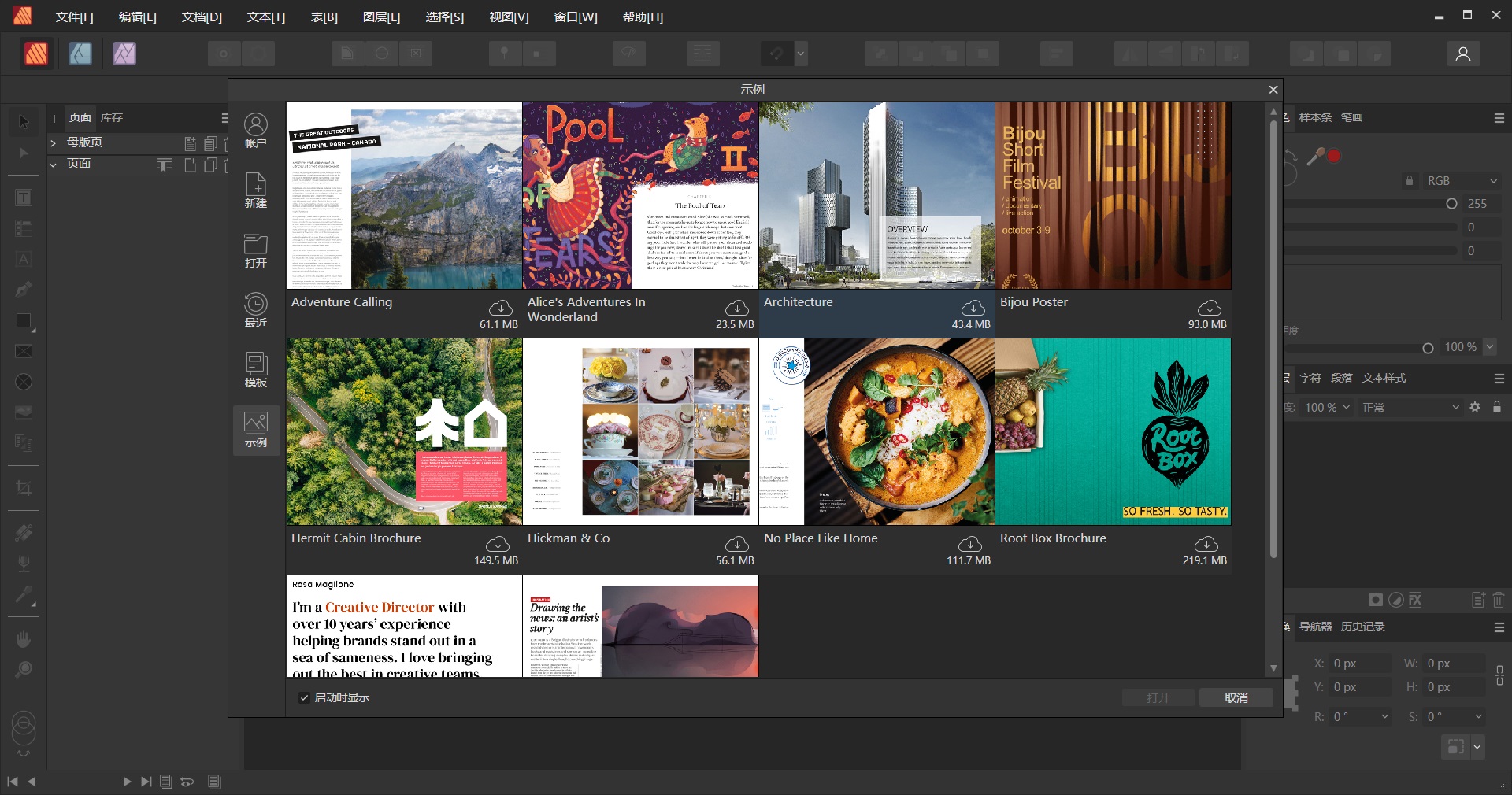Image resolution: width=1512 pixels, height=795 pixels.
Task: Uncheck the 启动时显示 checkbox
Action: 305,697
